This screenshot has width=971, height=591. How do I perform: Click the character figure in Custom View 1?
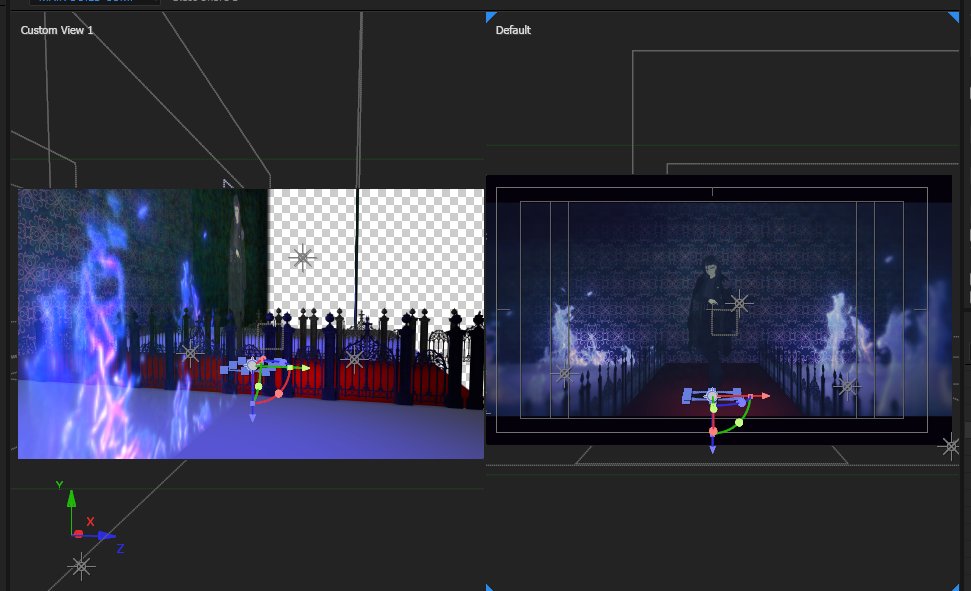(237, 260)
